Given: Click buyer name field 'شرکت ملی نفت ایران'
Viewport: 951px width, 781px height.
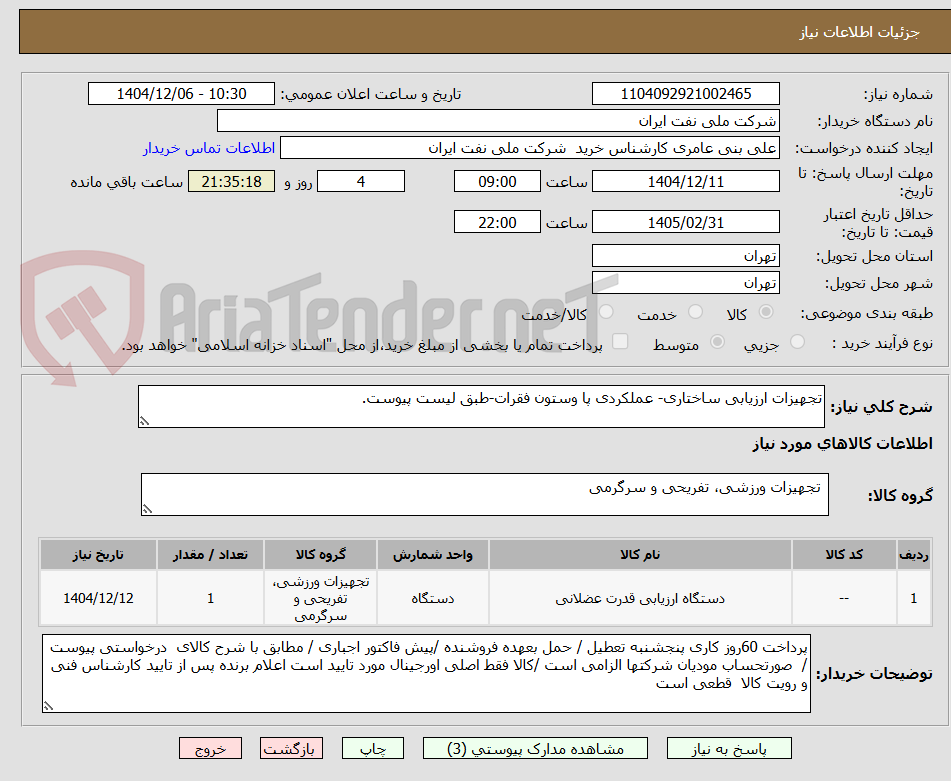Looking at the screenshot, I should (x=498, y=121).
